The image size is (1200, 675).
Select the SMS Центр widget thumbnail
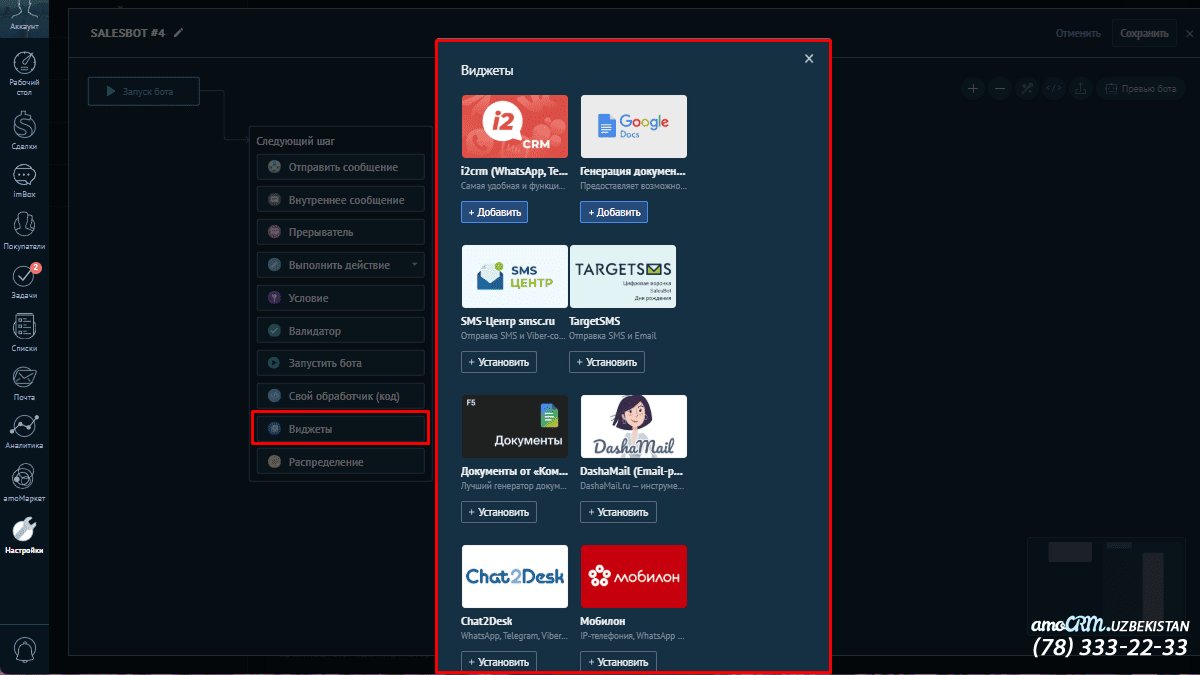coord(514,276)
